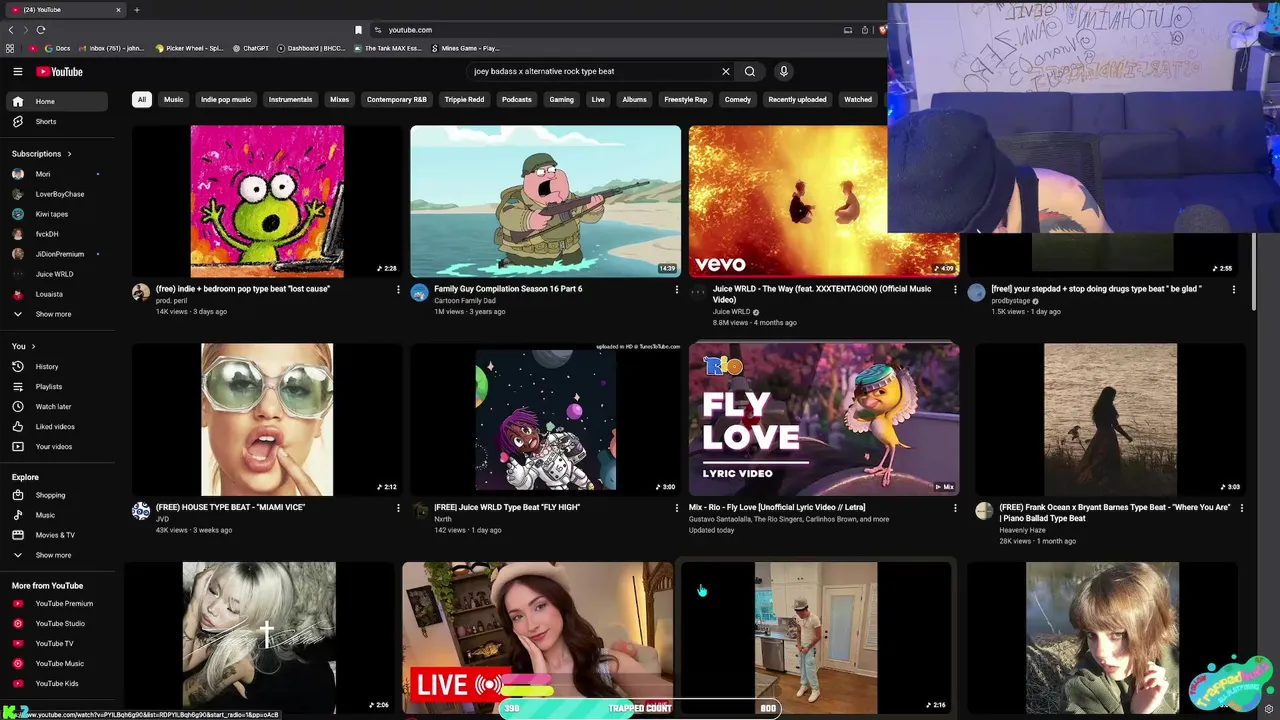Select the Trippie Redd filter chip
Image resolution: width=1280 pixels, height=720 pixels.
point(464,99)
